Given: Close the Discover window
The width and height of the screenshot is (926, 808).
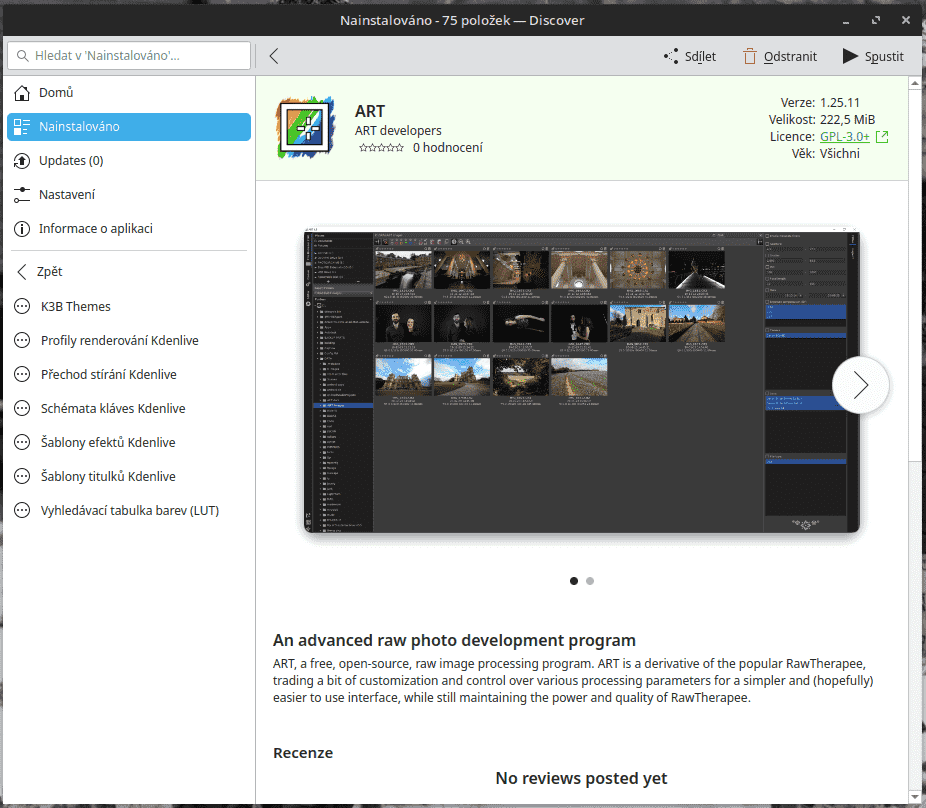Looking at the screenshot, I should pos(906,21).
